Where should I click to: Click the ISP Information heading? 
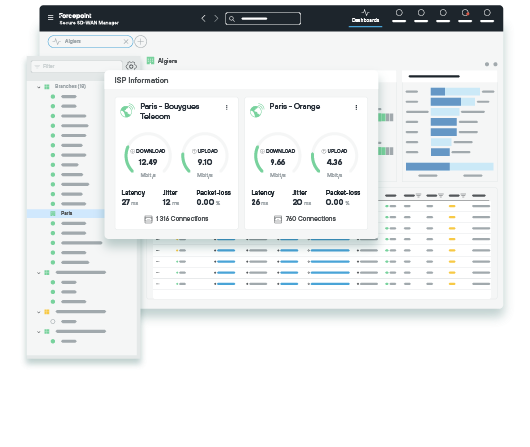tap(141, 80)
